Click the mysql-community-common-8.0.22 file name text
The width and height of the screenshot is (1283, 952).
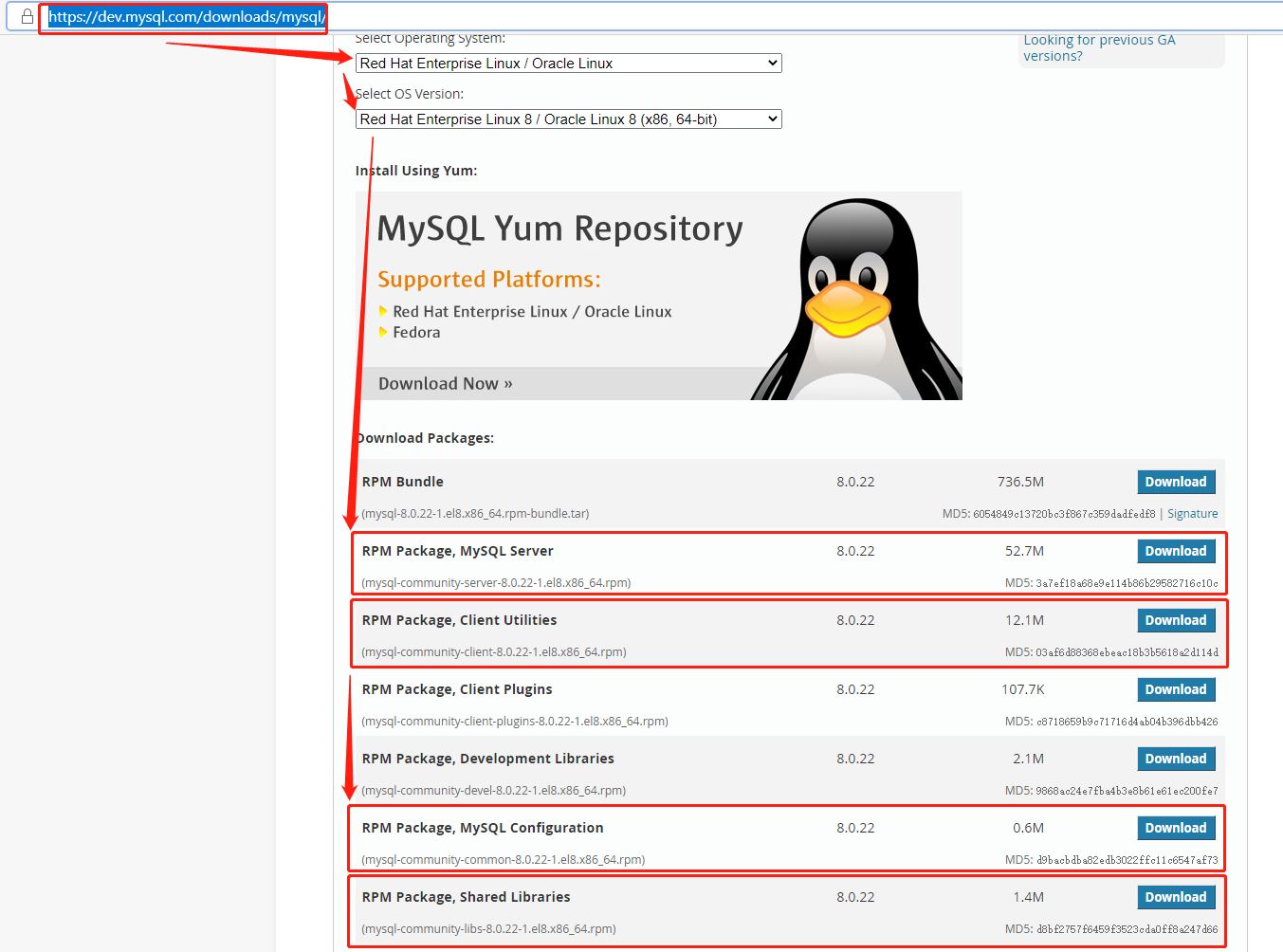tap(503, 860)
